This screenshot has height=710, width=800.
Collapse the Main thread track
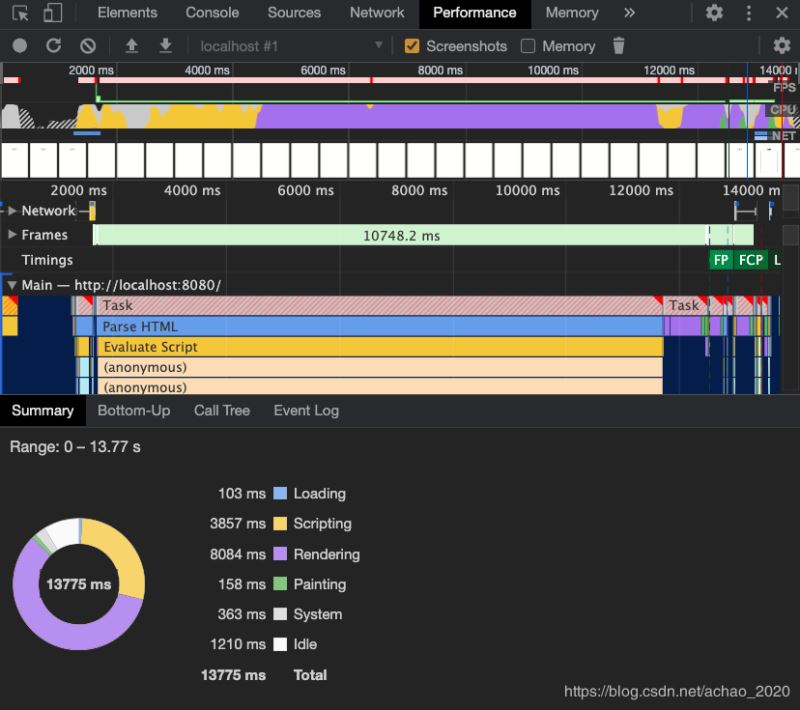[12, 285]
